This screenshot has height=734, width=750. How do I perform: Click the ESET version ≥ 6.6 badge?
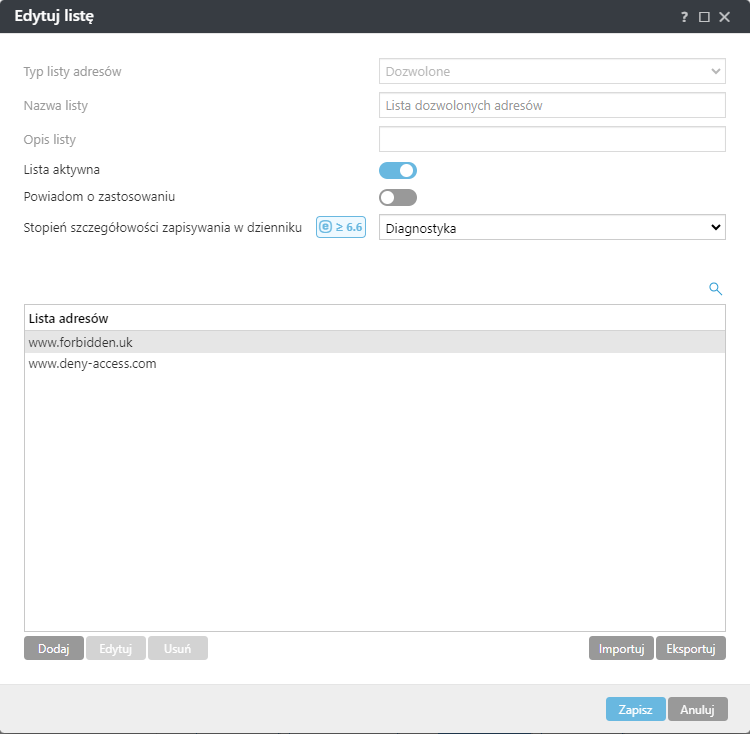pyautogui.click(x=341, y=227)
